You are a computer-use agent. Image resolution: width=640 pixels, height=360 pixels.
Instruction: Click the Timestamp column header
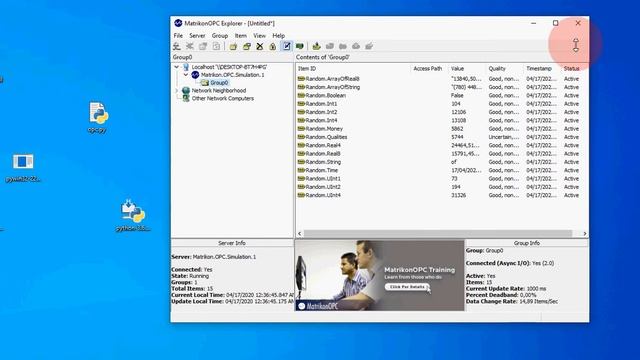[x=542, y=69]
